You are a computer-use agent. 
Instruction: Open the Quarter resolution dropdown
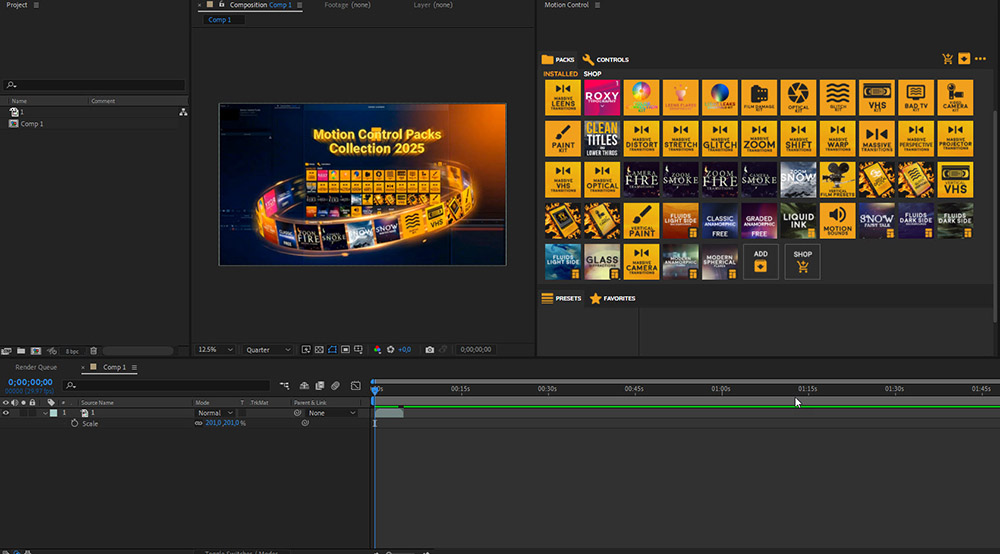pos(269,350)
